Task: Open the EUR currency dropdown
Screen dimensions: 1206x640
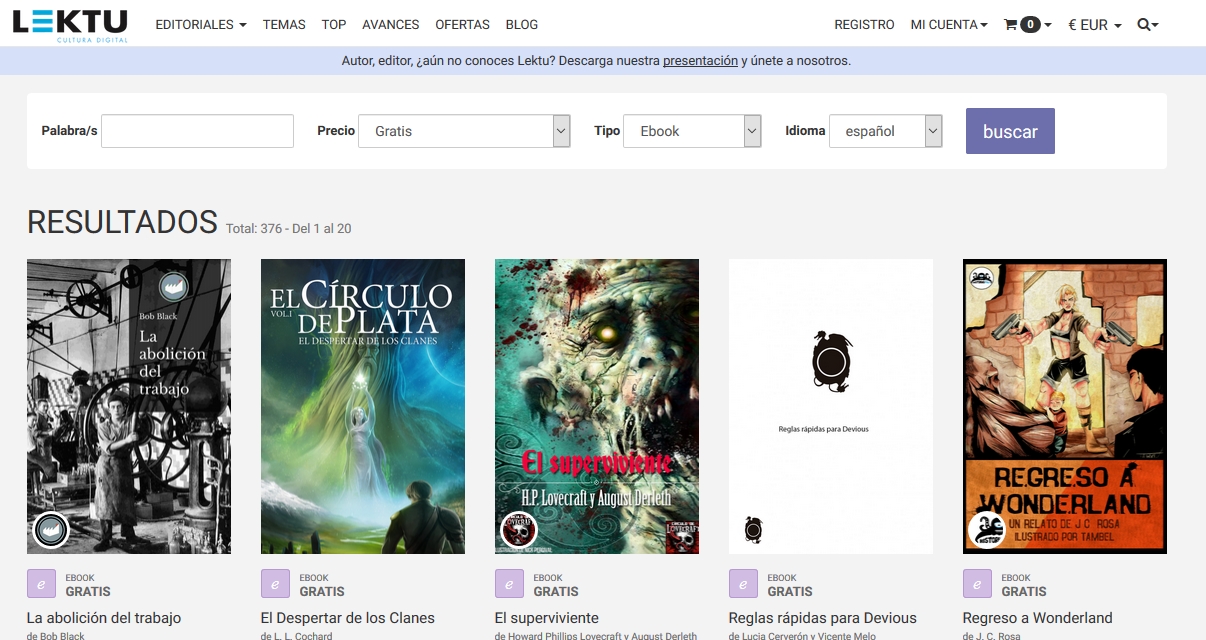Action: tap(1095, 25)
